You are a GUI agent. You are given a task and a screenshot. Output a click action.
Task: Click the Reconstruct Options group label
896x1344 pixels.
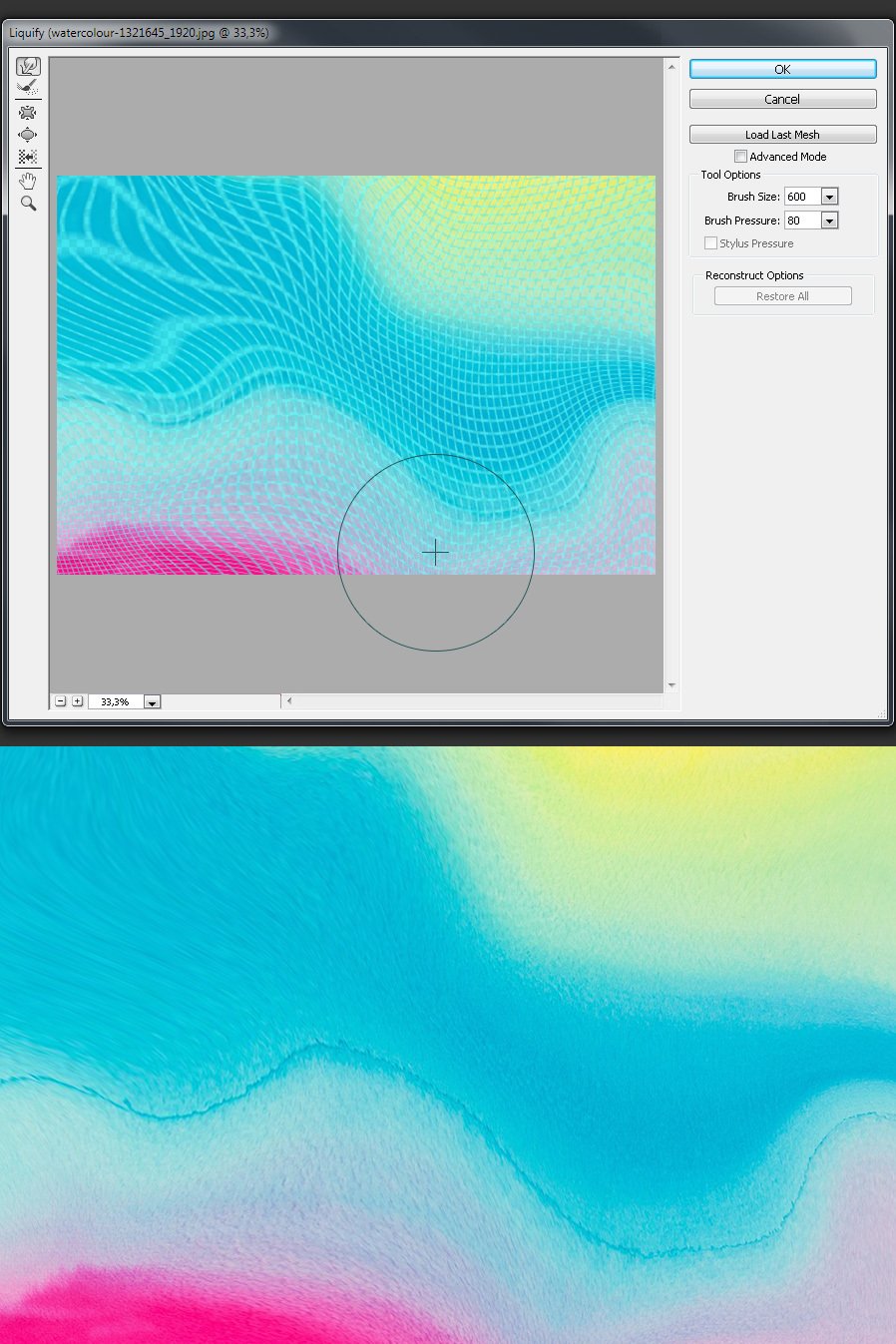(754, 275)
